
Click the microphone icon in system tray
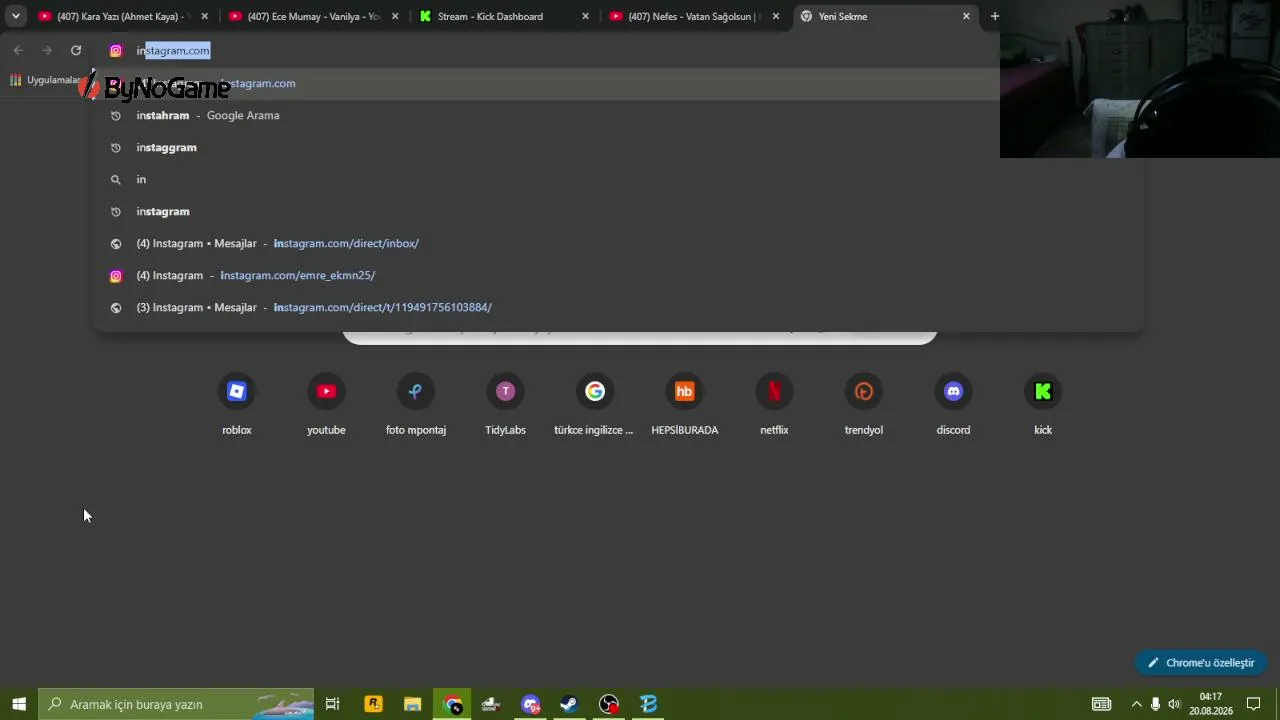click(1156, 704)
